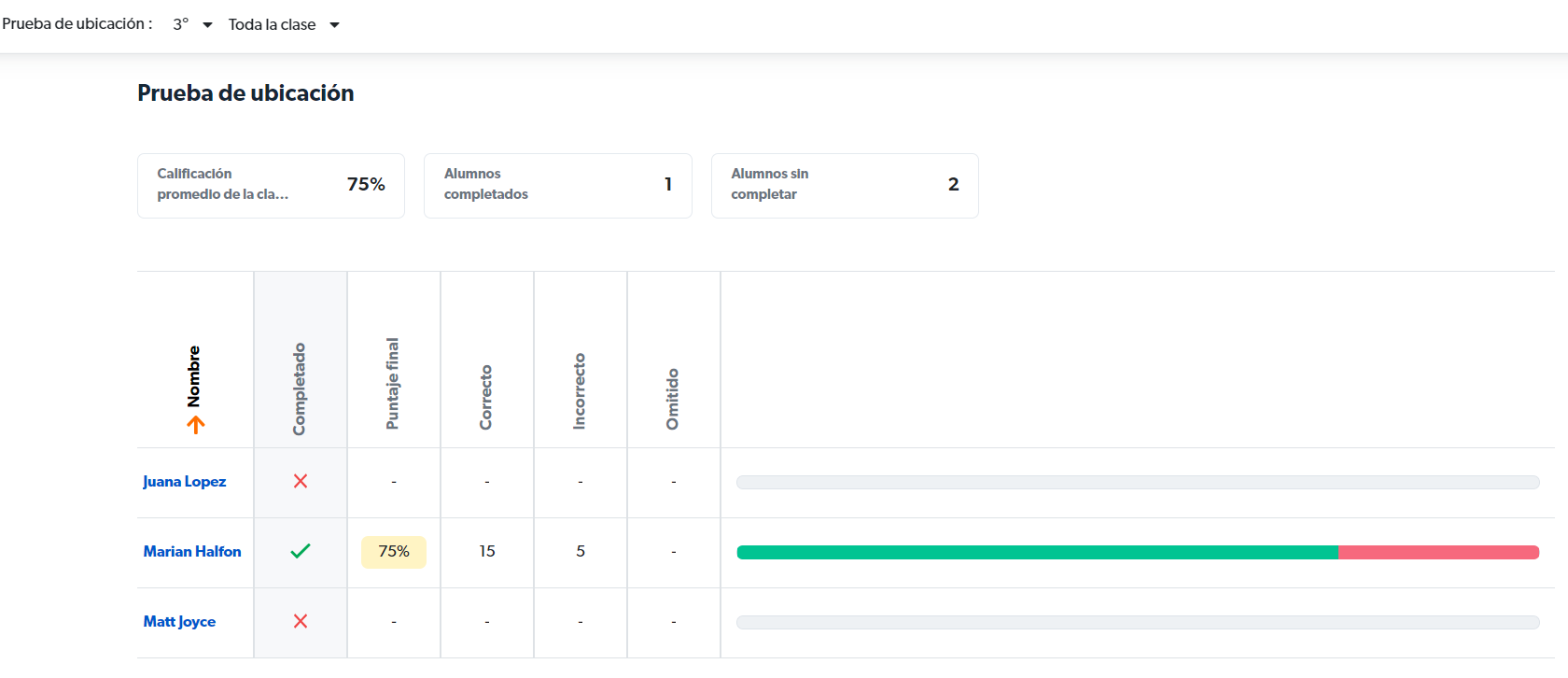The width and height of the screenshot is (1568, 678).
Task: Open the 3° grade dropdown
Action: point(192,24)
